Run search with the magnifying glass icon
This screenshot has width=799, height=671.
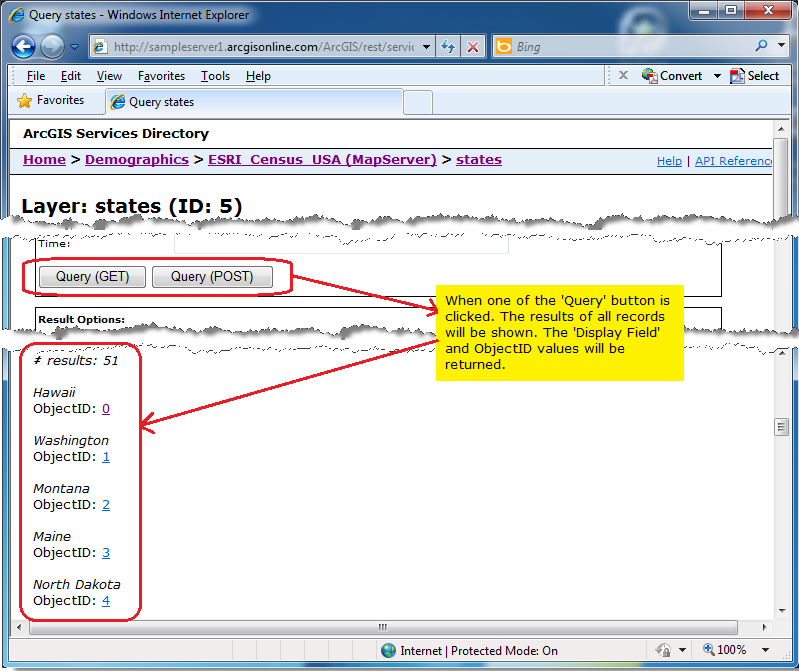(761, 46)
